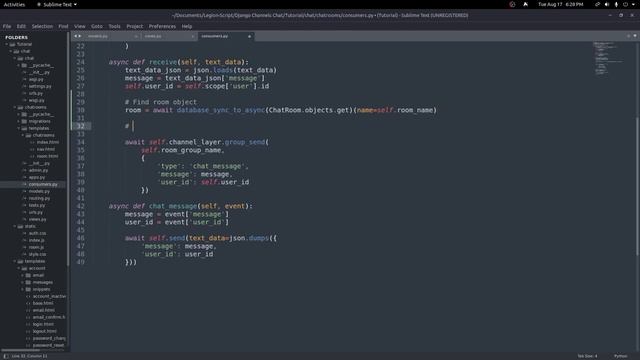Expand the snippets folder under account

tap(23, 289)
